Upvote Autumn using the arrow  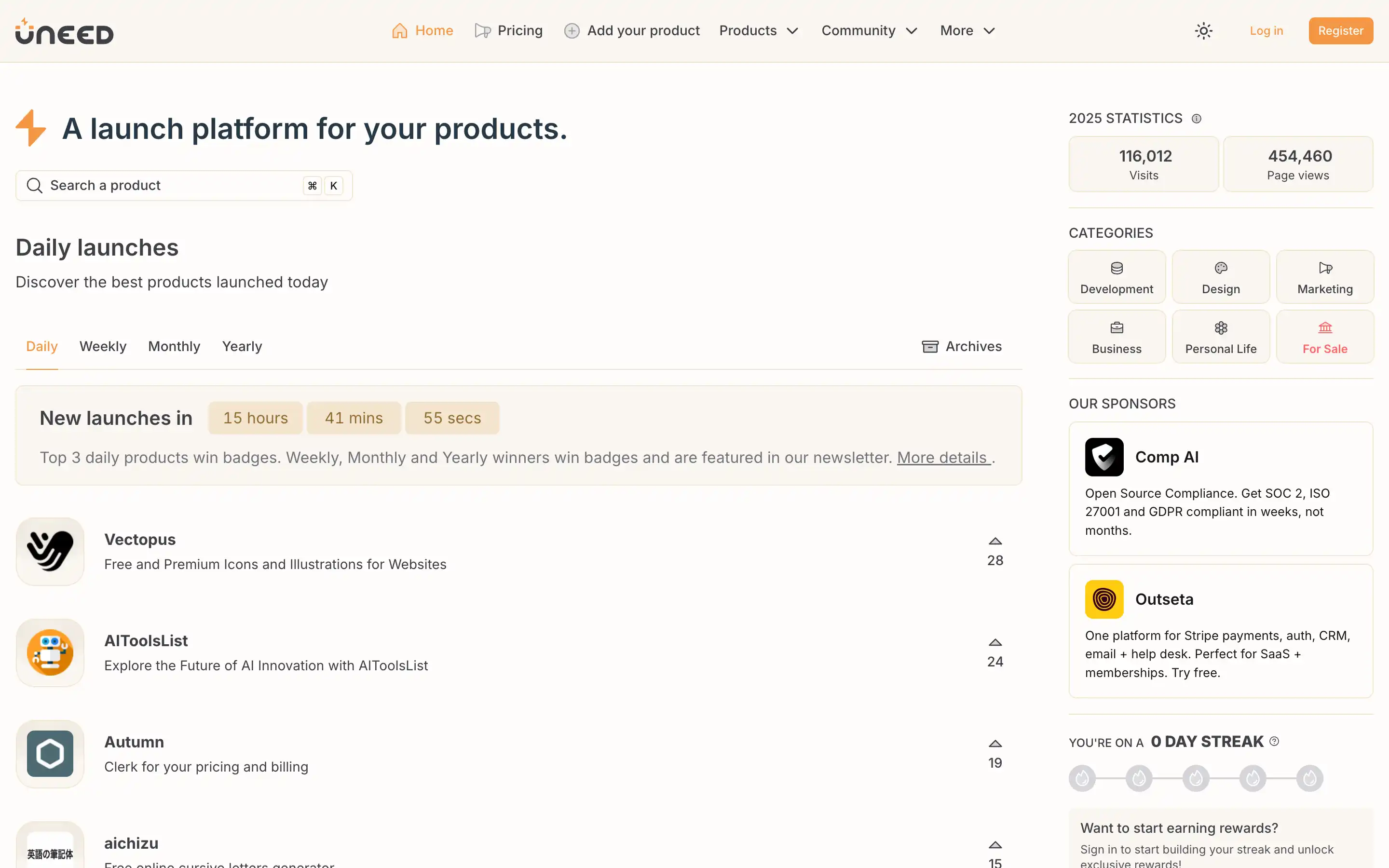click(995, 744)
